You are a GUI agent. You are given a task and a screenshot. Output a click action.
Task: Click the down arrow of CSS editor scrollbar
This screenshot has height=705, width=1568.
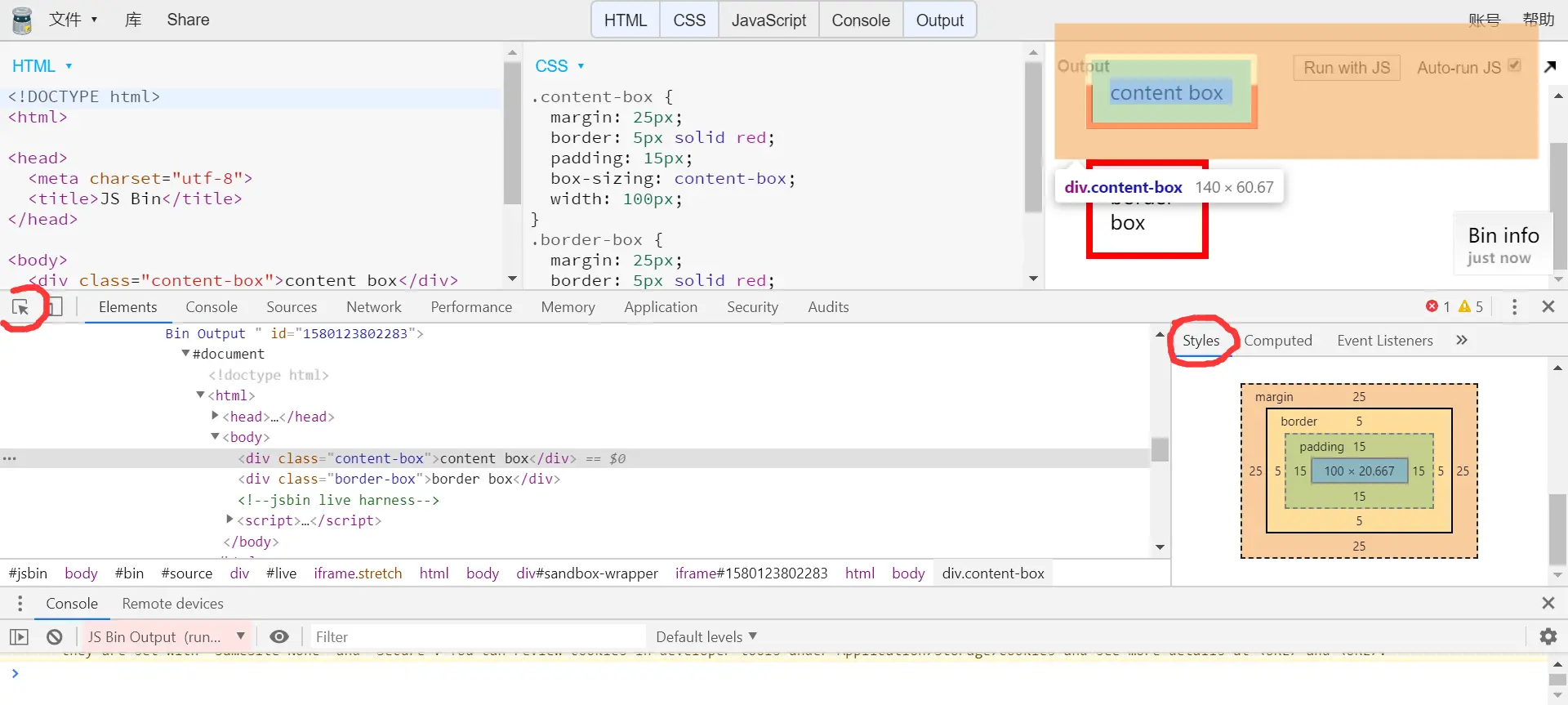1033,279
